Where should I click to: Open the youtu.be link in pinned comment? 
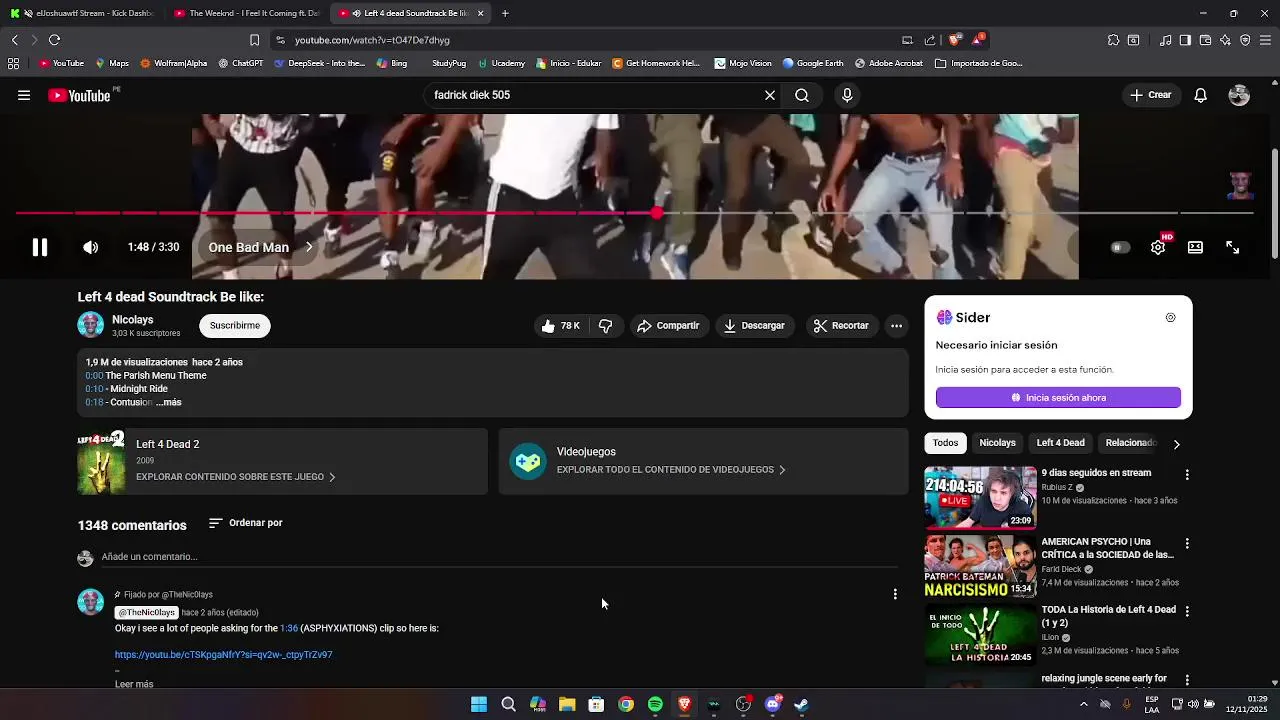click(x=223, y=655)
